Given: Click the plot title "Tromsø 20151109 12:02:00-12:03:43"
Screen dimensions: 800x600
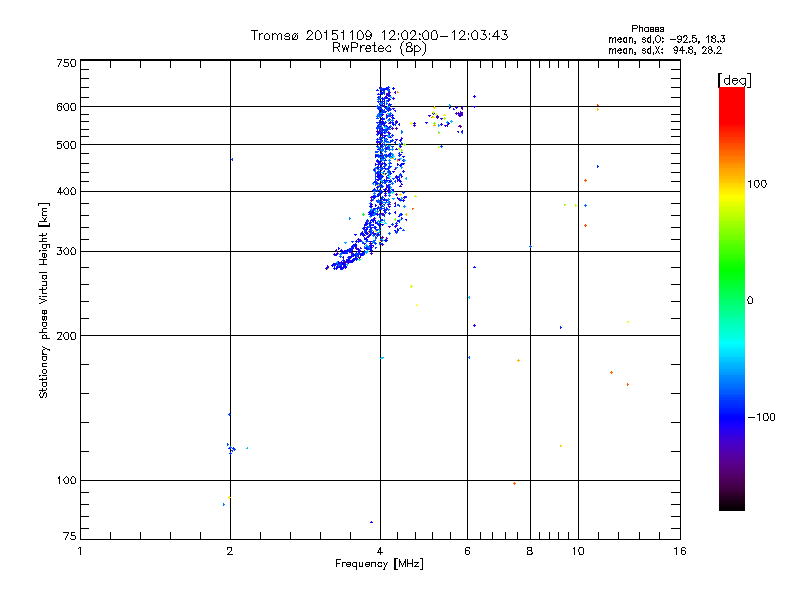Looking at the screenshot, I should [x=379, y=35].
